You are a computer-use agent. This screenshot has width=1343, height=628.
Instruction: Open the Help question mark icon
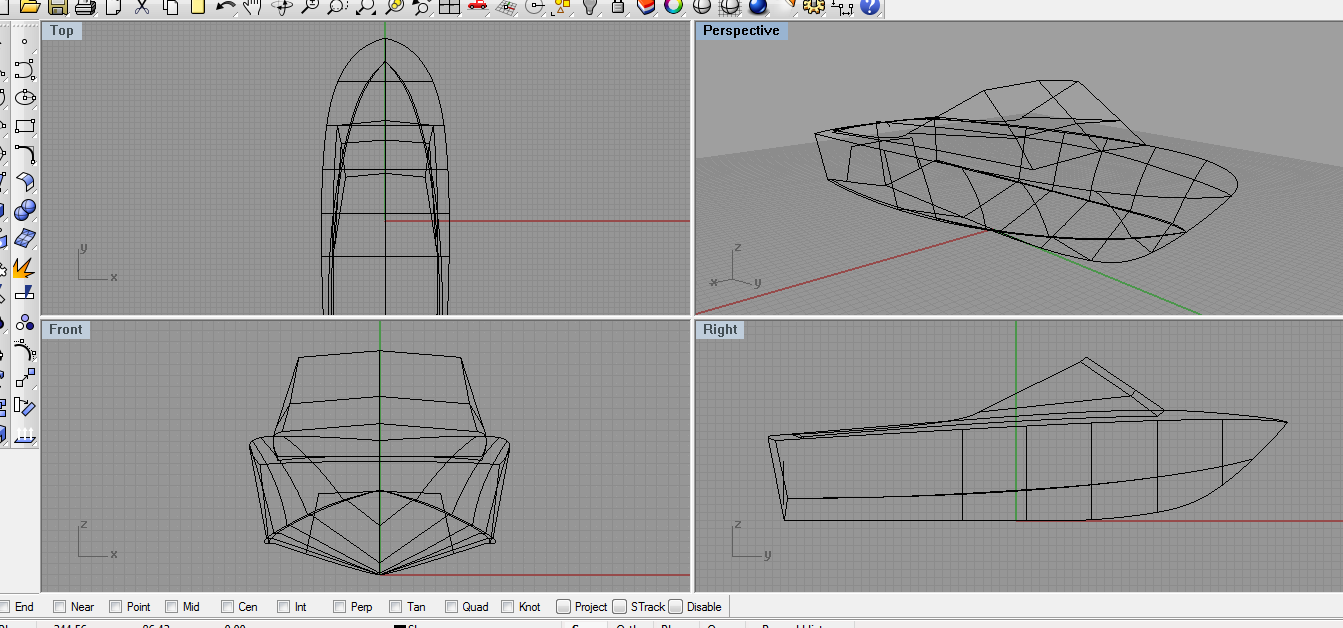(x=869, y=7)
